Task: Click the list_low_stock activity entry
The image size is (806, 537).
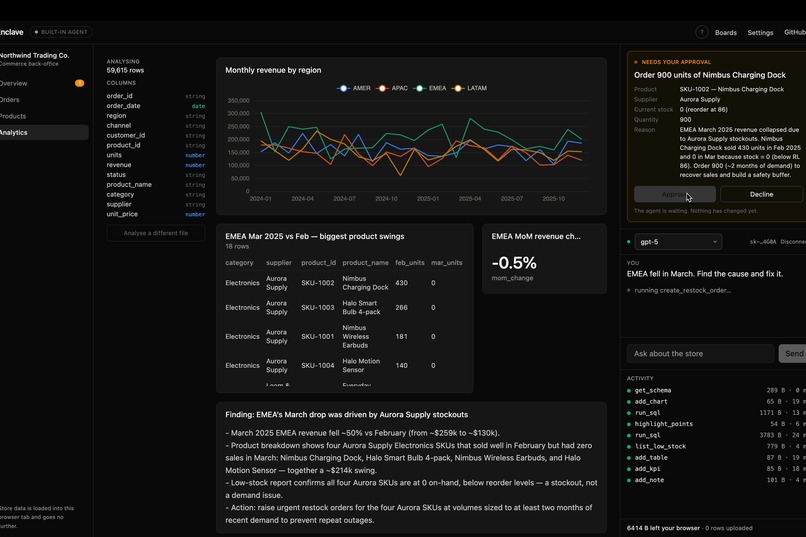Action: coord(716,447)
